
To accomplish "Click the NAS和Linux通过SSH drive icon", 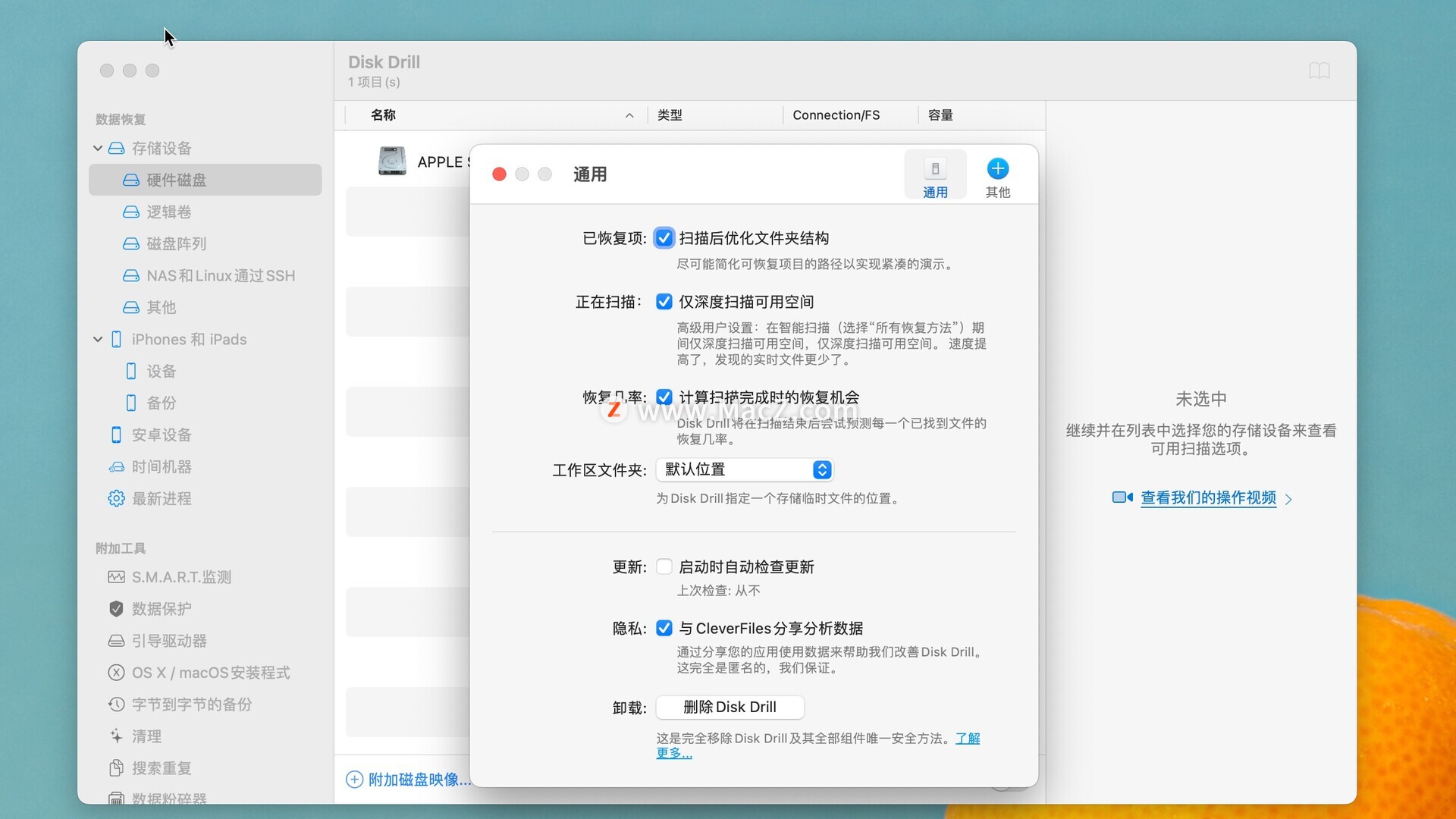I will [x=131, y=275].
